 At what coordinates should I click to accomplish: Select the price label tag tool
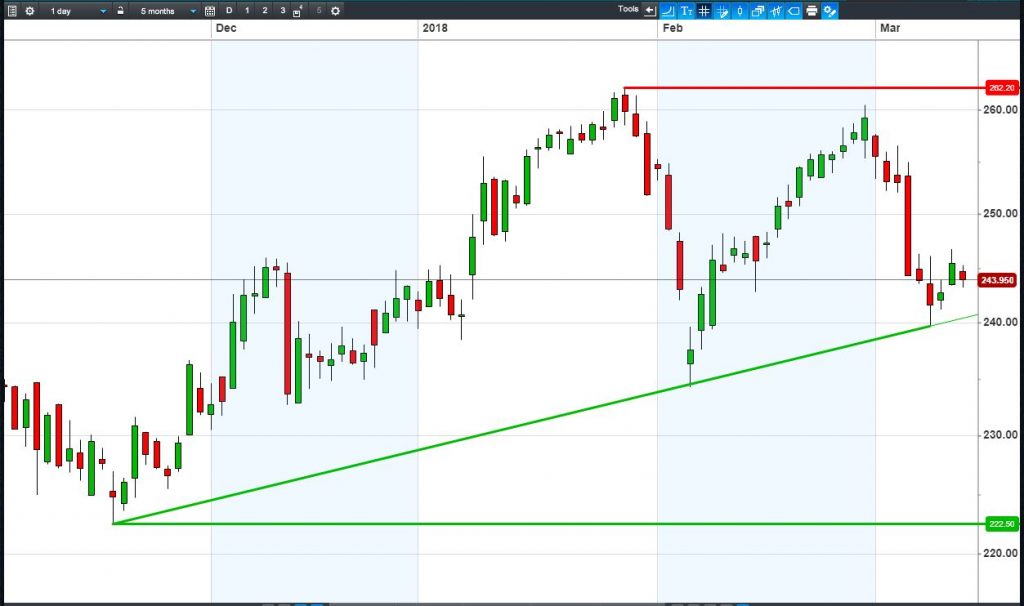pos(793,10)
